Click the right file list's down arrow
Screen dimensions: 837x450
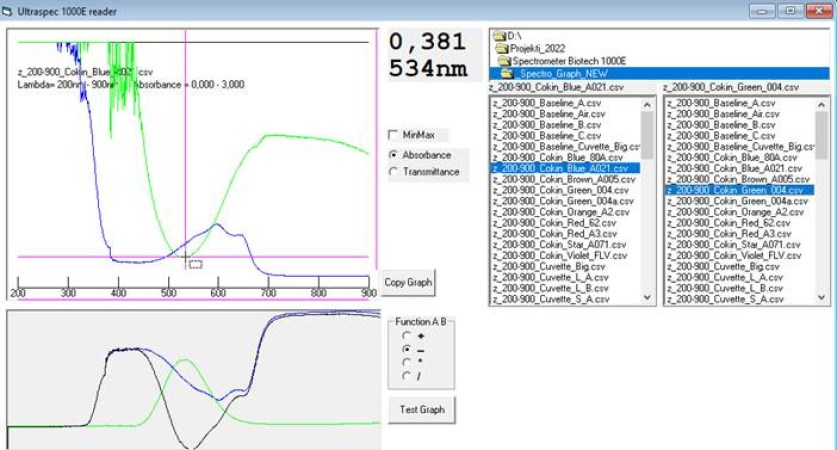click(x=822, y=298)
